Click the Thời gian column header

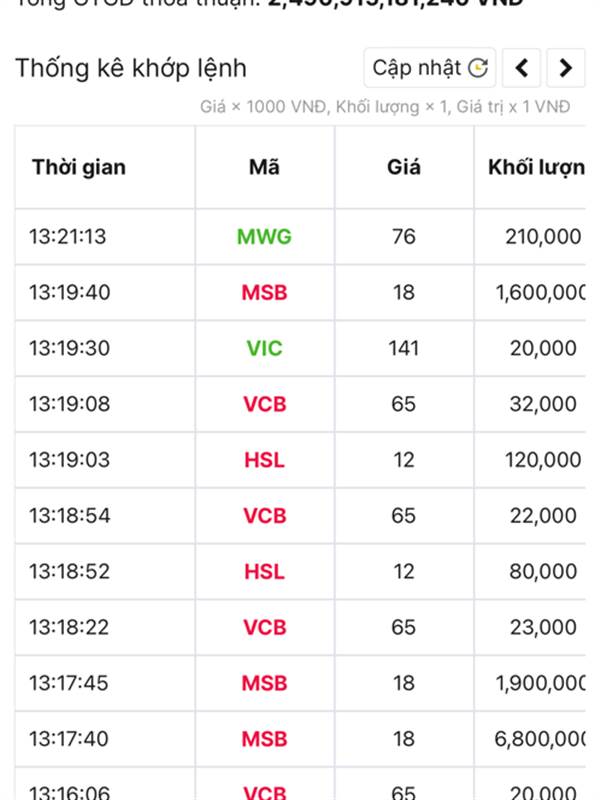79,167
